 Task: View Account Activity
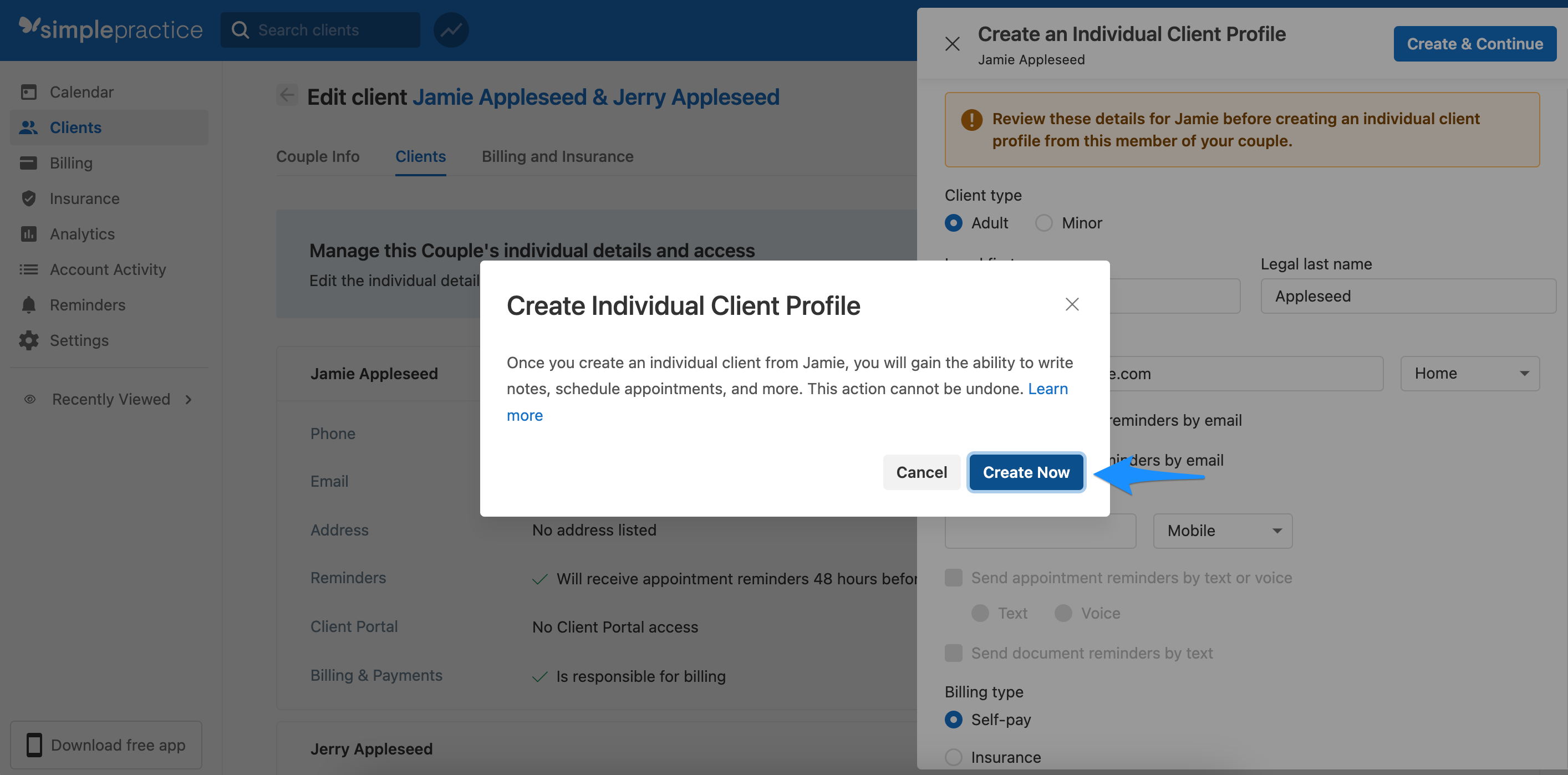[108, 269]
